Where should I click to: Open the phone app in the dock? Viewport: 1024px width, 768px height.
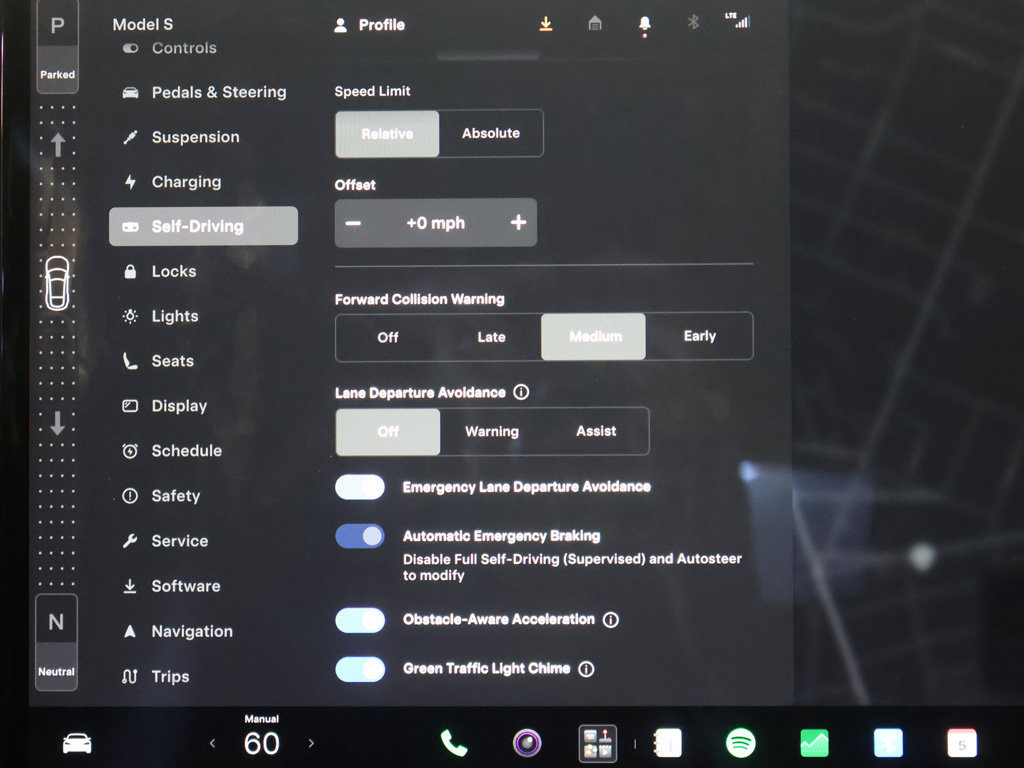coord(454,743)
